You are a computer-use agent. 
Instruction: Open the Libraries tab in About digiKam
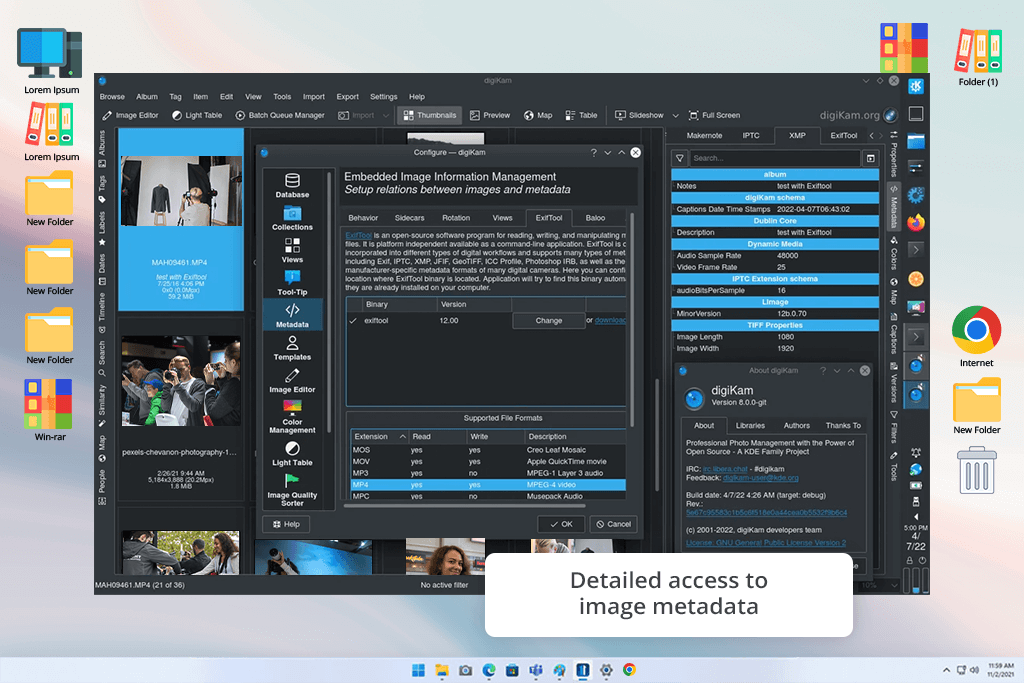point(750,426)
